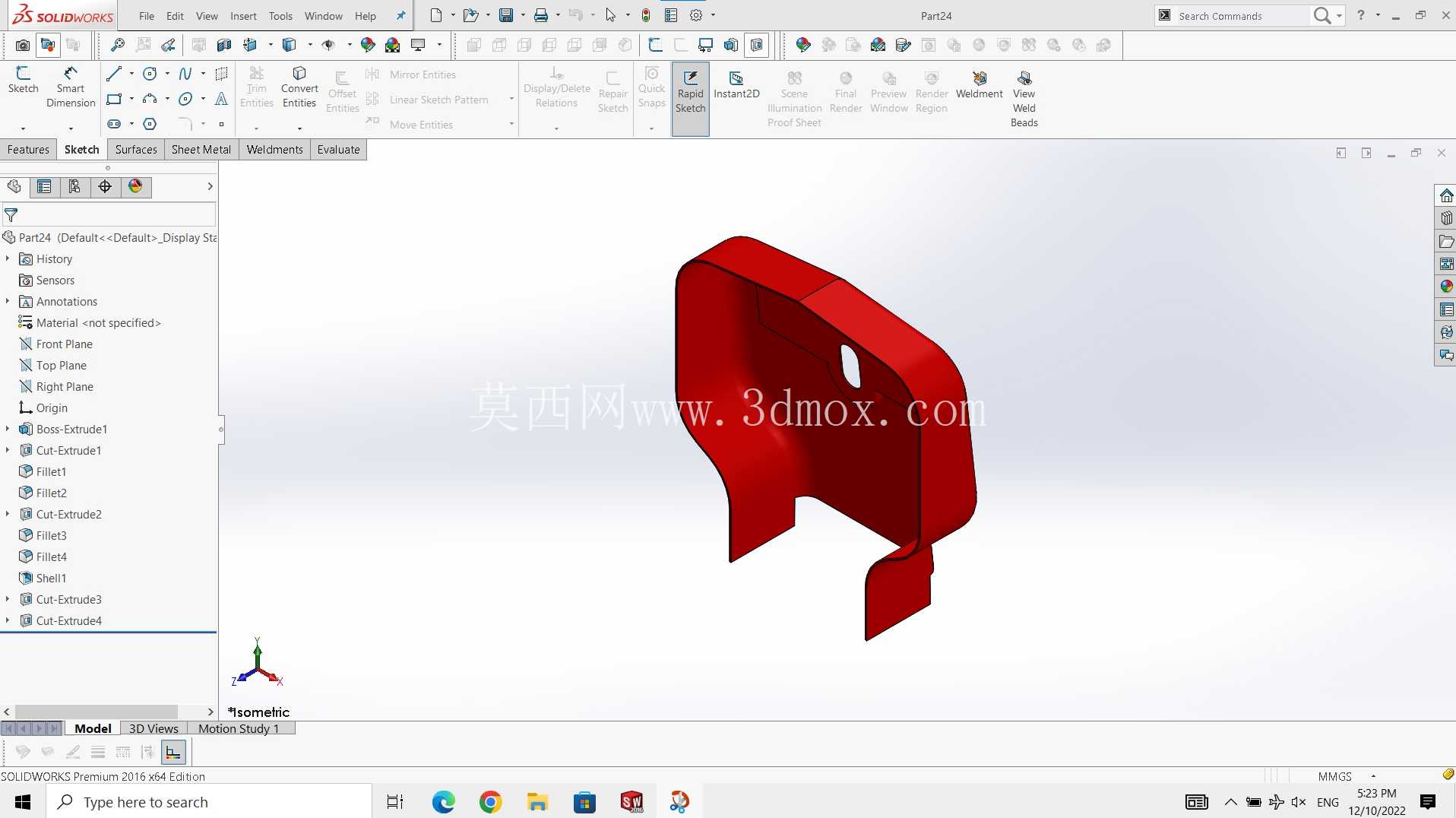Open the MMGS unit system dropdown
The height and width of the screenshot is (818, 1456).
1373,776
